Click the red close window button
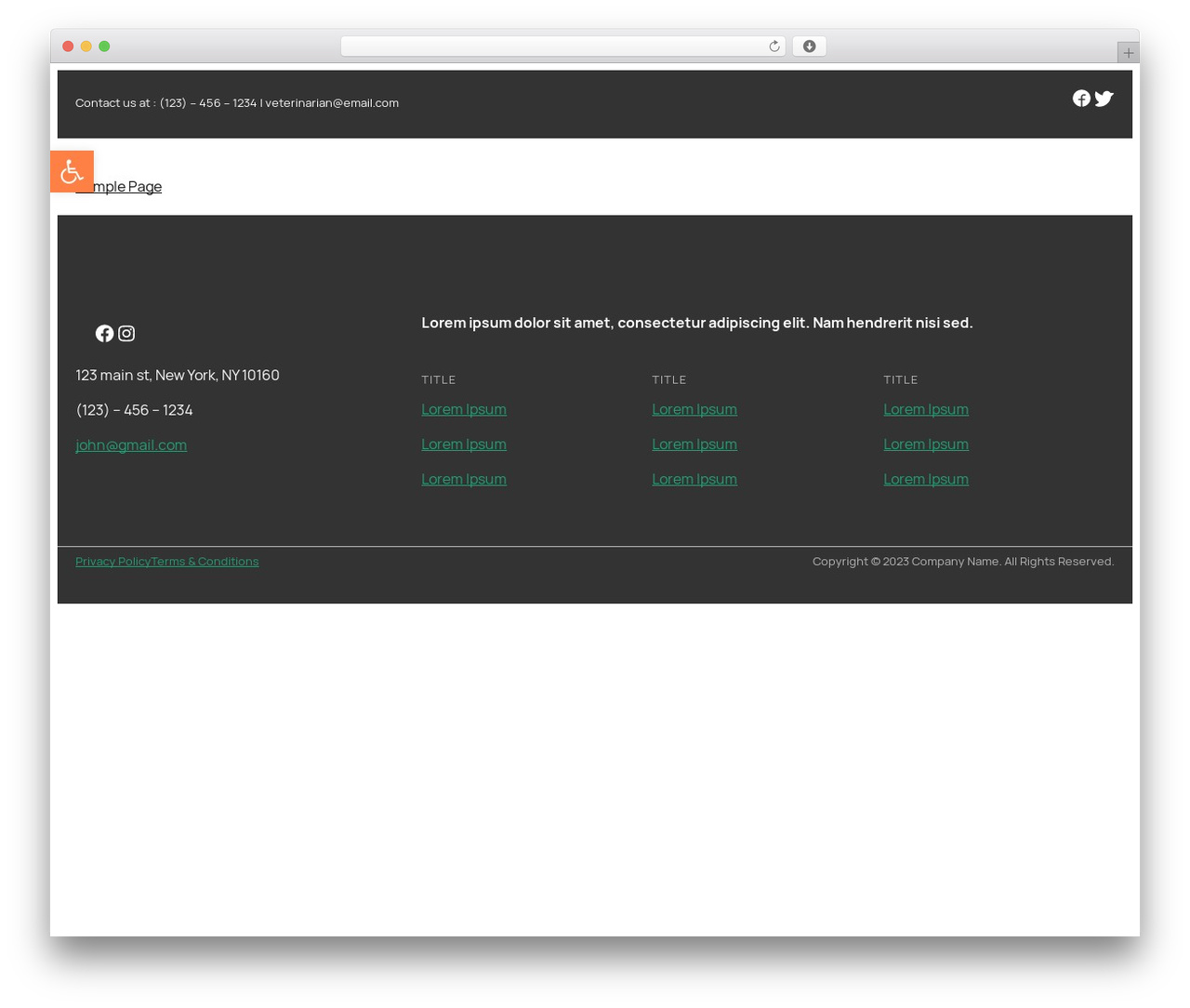The width and height of the screenshot is (1190, 1008). pos(68,46)
